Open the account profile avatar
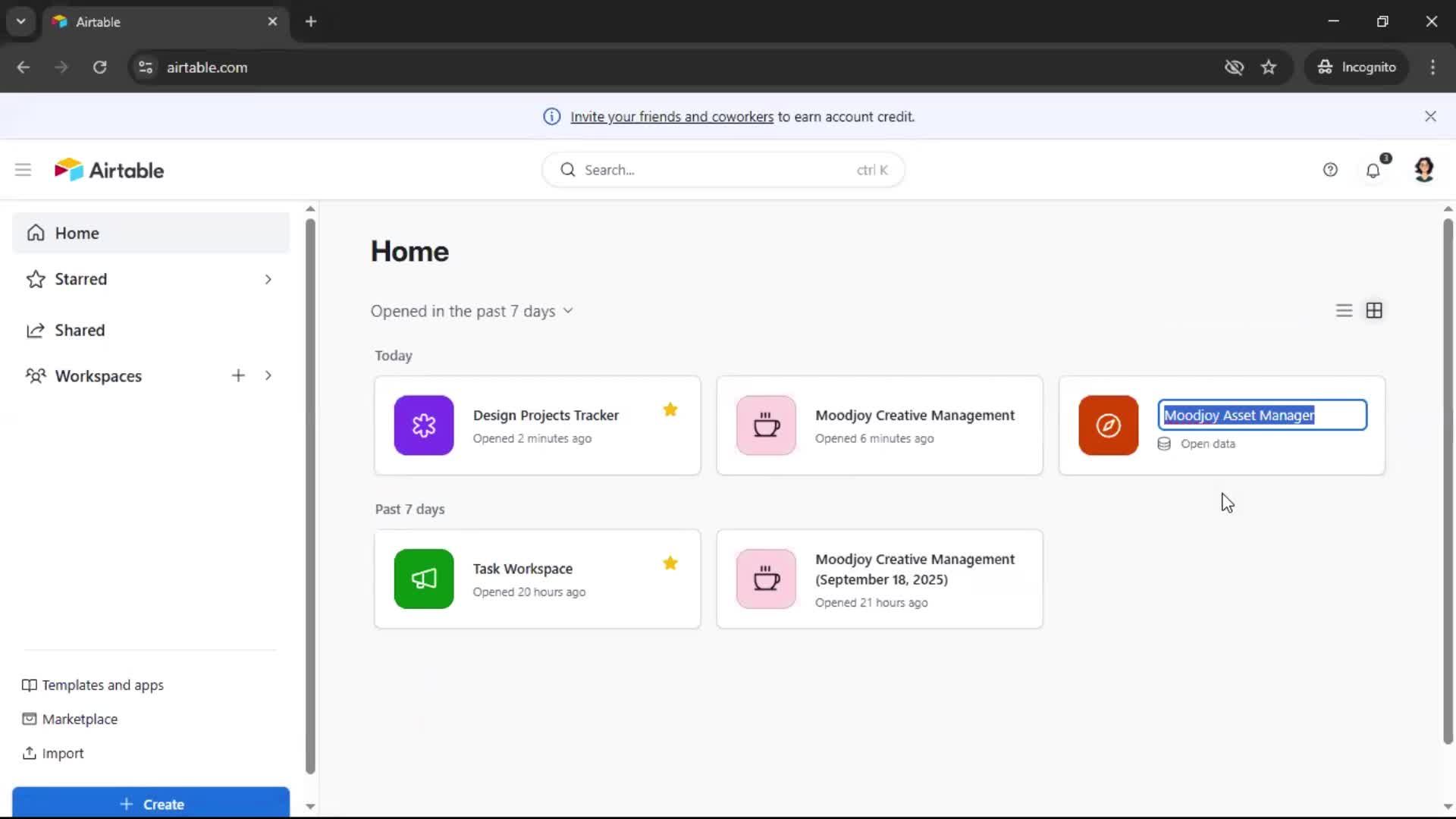The image size is (1456, 819). [x=1424, y=170]
